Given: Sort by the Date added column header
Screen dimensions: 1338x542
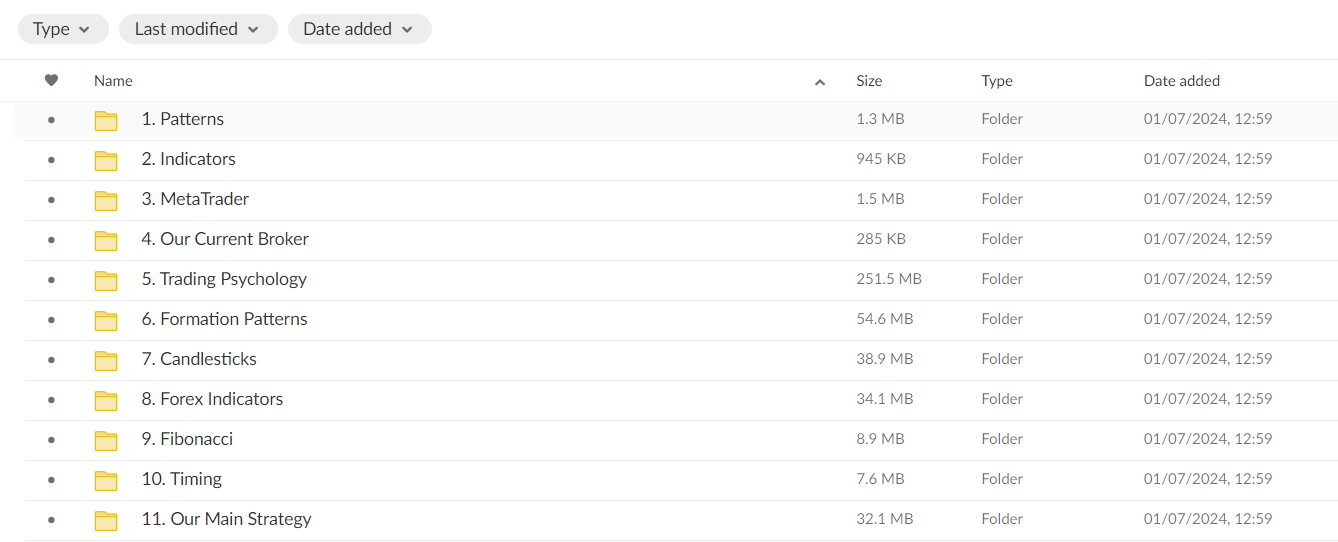Looking at the screenshot, I should point(1181,81).
